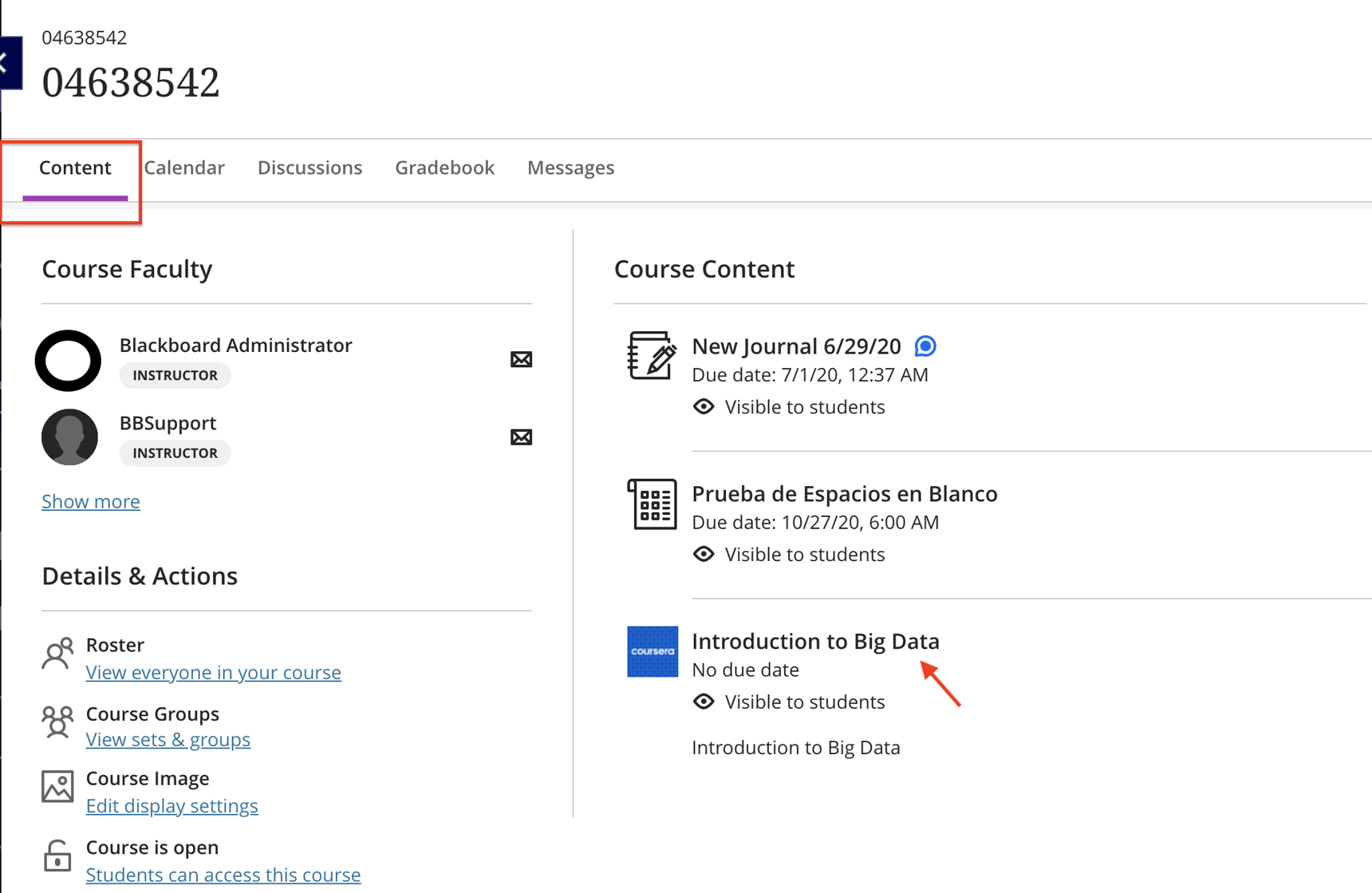
Task: Open Edit display settings under Course Image
Action: coord(171,806)
